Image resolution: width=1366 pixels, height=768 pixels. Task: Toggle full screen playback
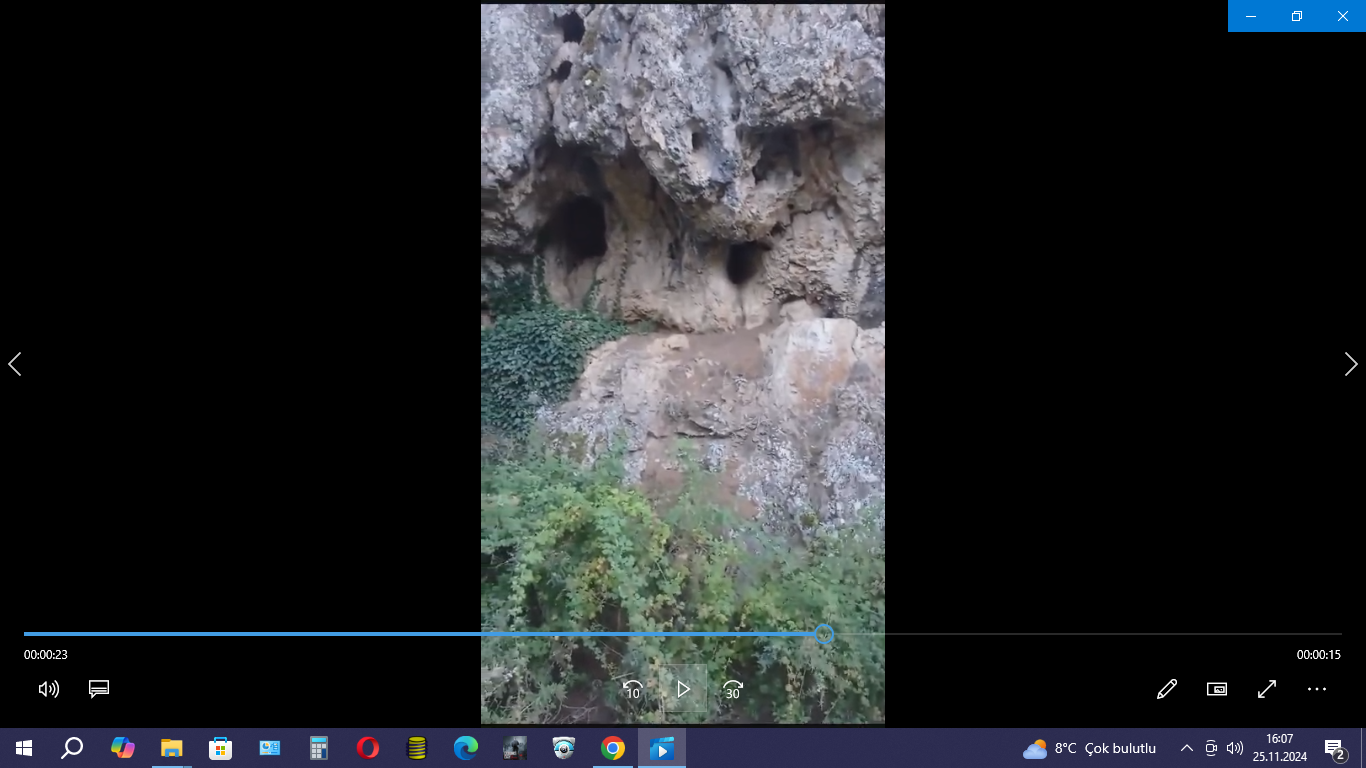pos(1266,689)
